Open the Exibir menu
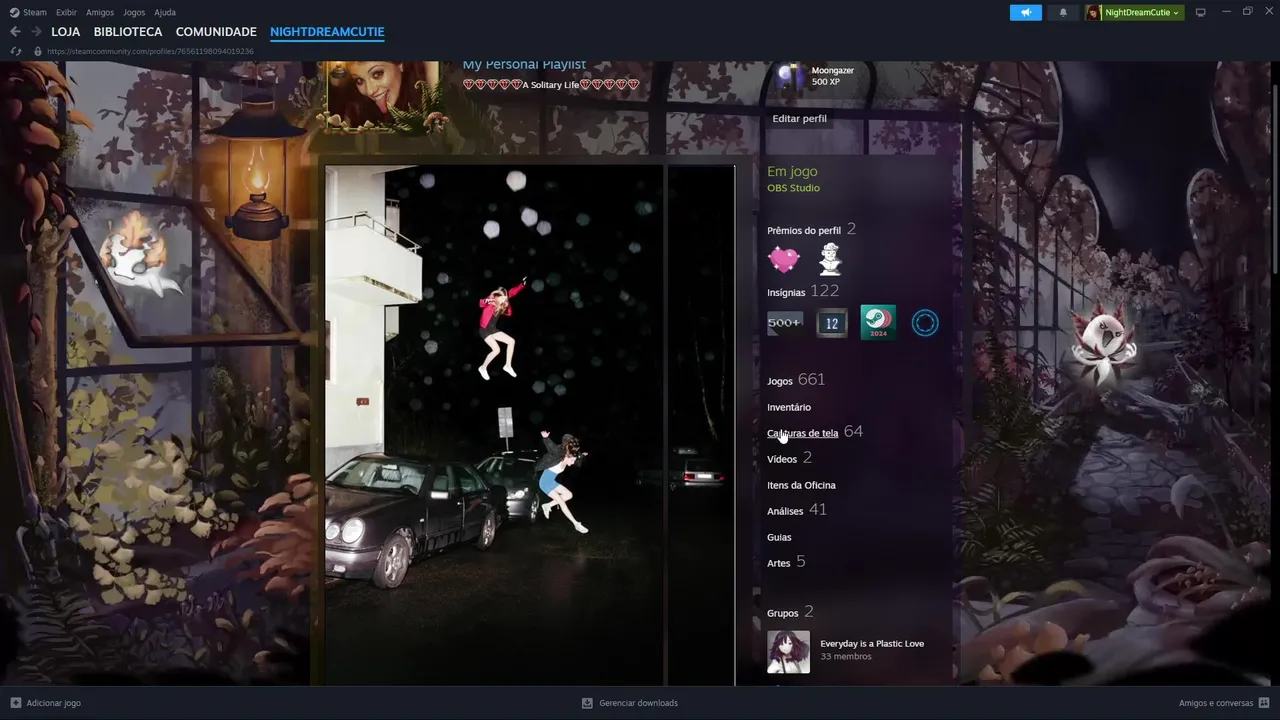Image resolution: width=1280 pixels, height=720 pixels. click(x=66, y=12)
